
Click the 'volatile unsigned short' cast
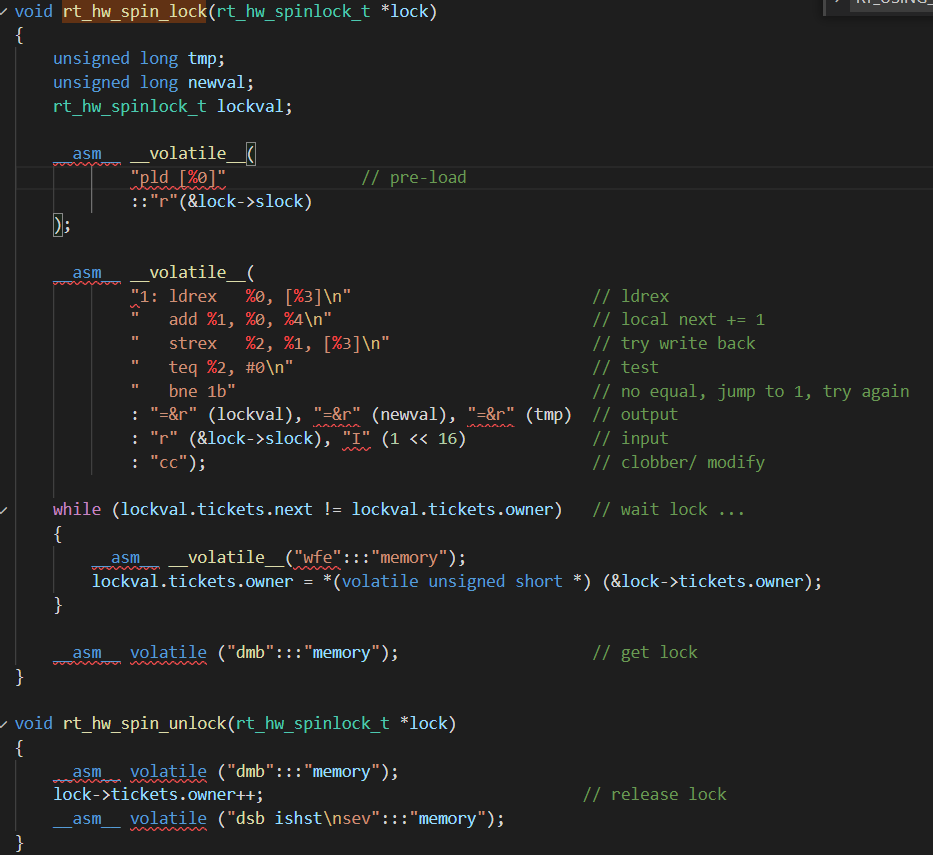click(x=452, y=581)
